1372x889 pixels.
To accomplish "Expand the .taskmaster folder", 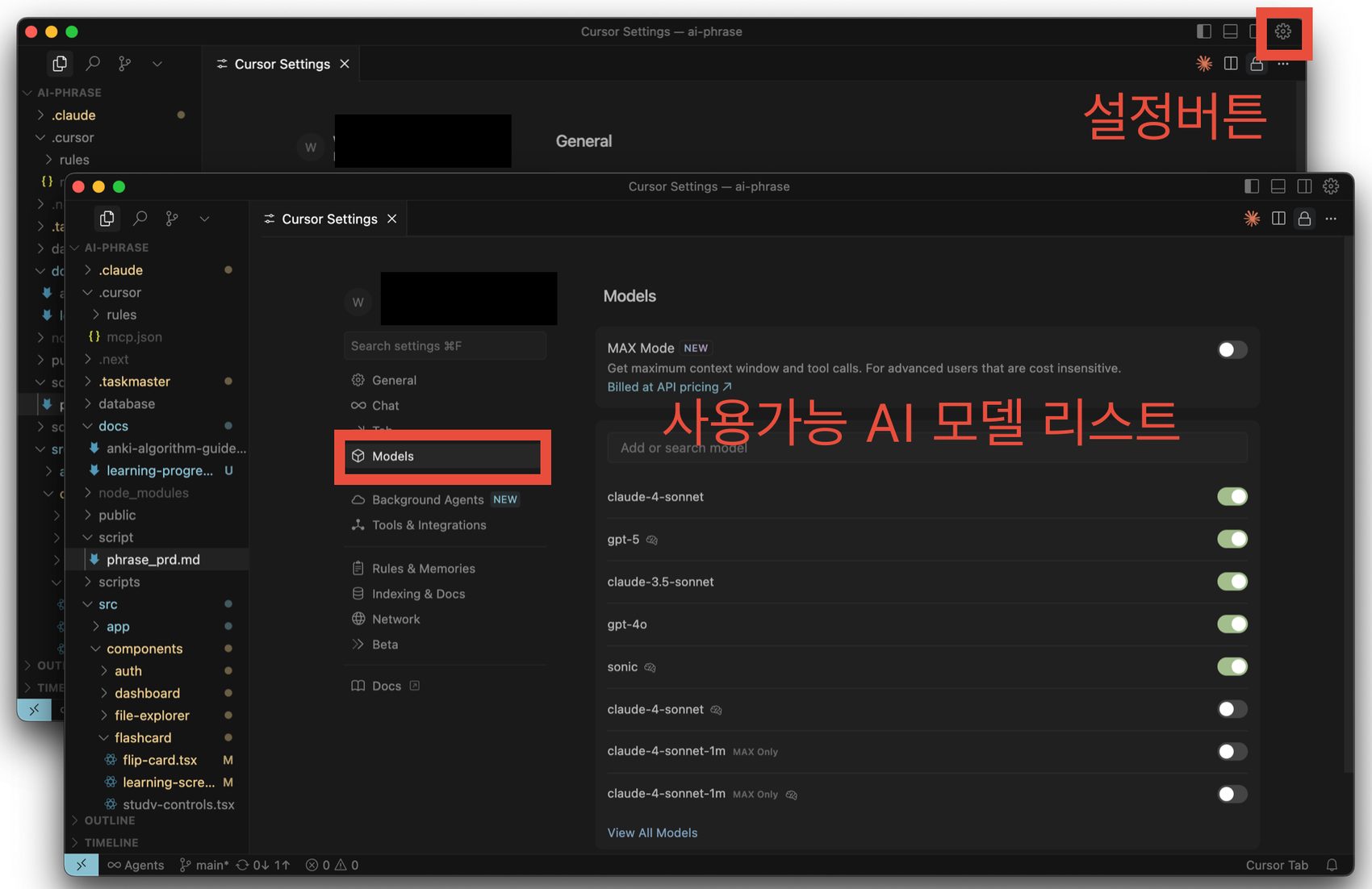I will pos(133,381).
